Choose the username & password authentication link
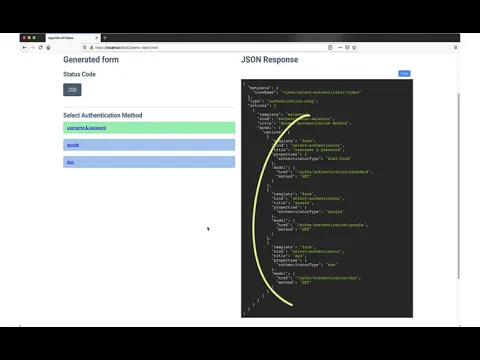 (86, 128)
